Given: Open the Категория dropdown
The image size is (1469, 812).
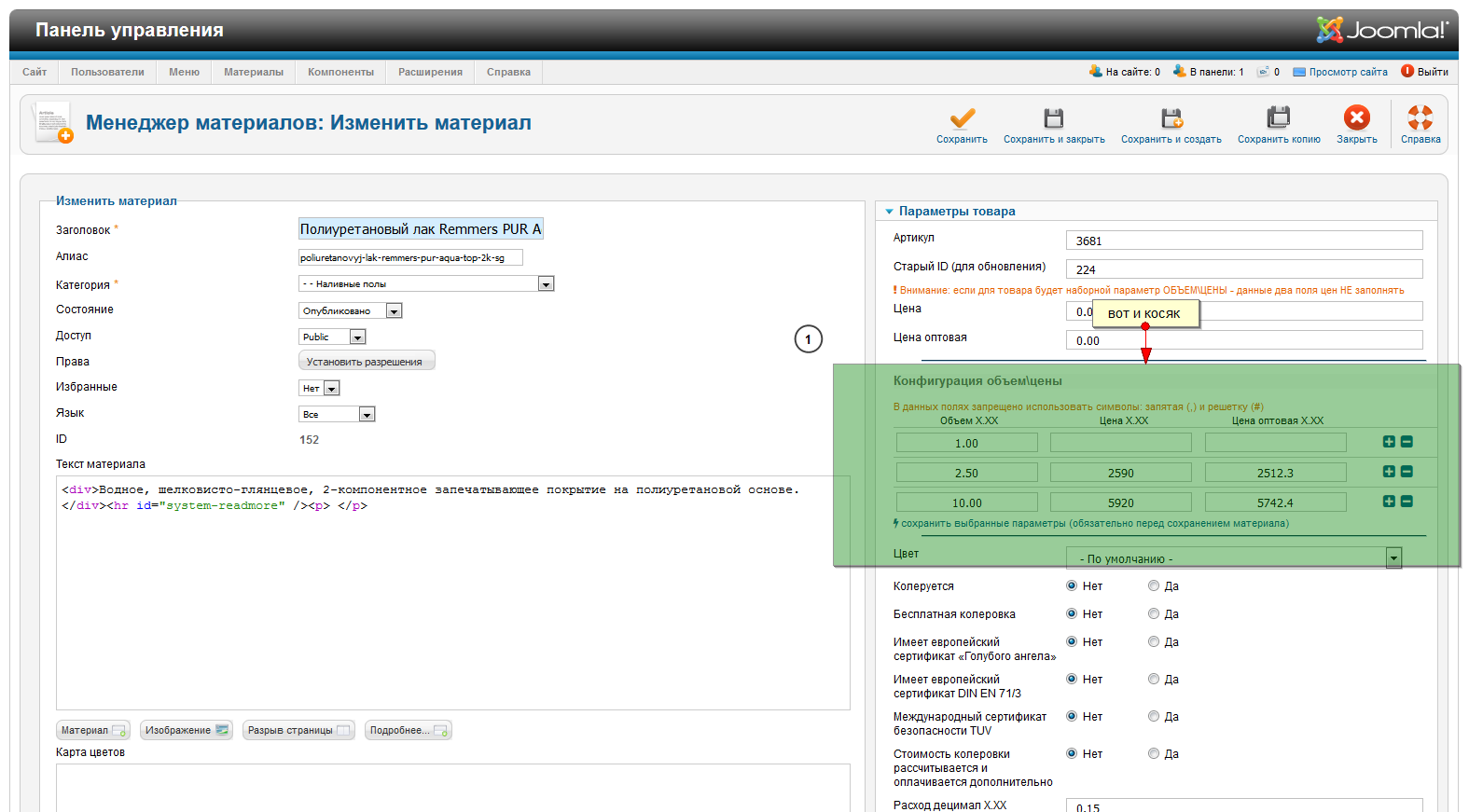Looking at the screenshot, I should [546, 284].
